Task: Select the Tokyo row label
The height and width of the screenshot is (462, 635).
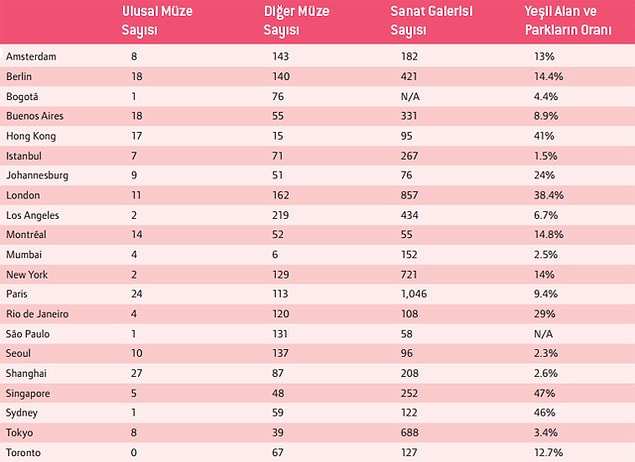Action: point(19,432)
